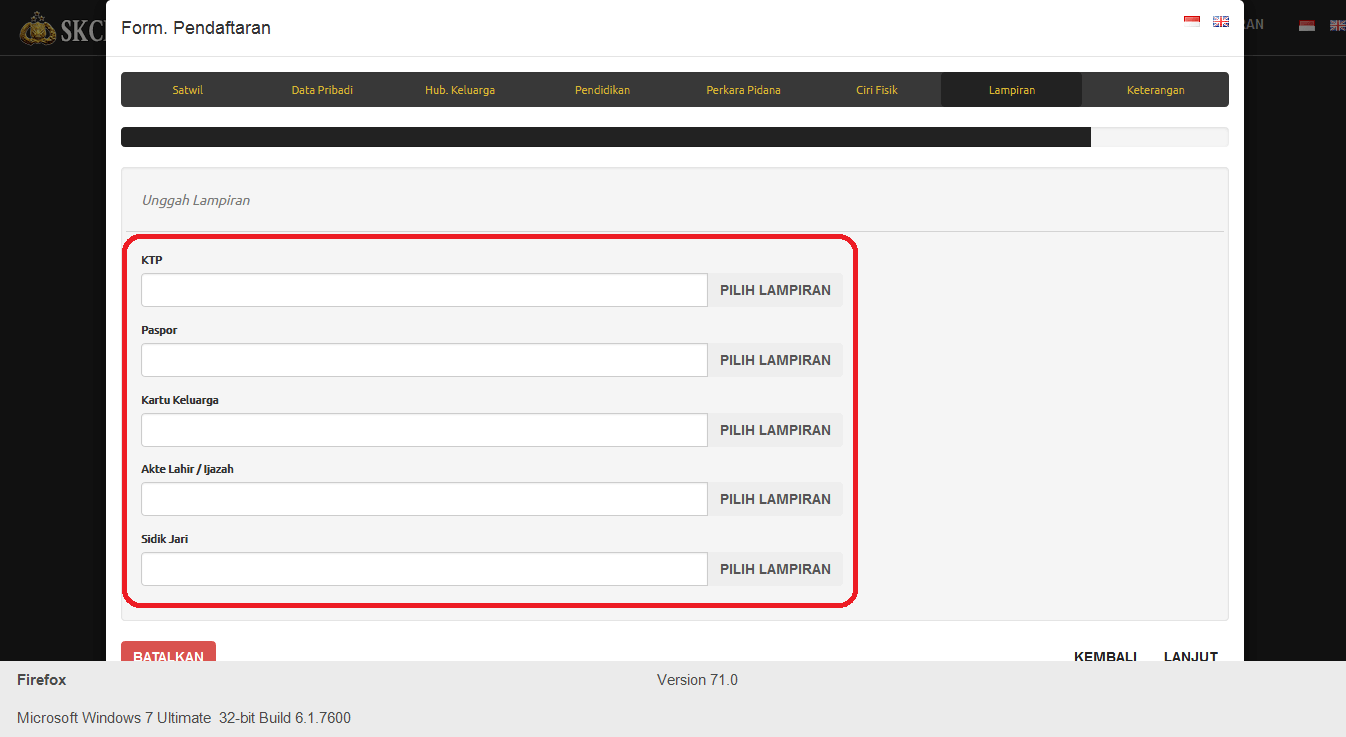The width and height of the screenshot is (1346, 737).
Task: Click the "Unggah Lampiran" section heading
Action: pos(196,200)
